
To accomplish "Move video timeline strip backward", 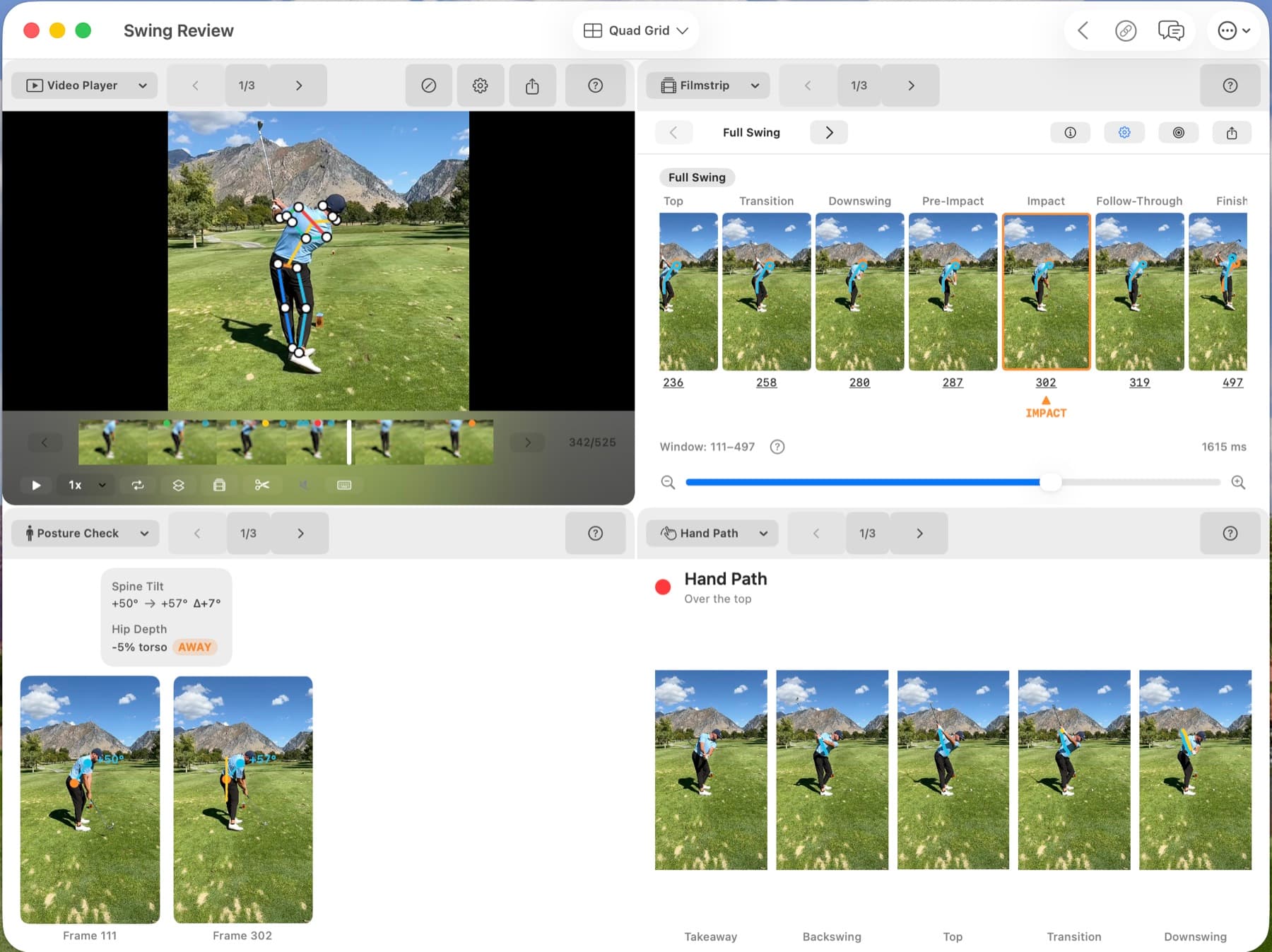I will click(x=45, y=442).
